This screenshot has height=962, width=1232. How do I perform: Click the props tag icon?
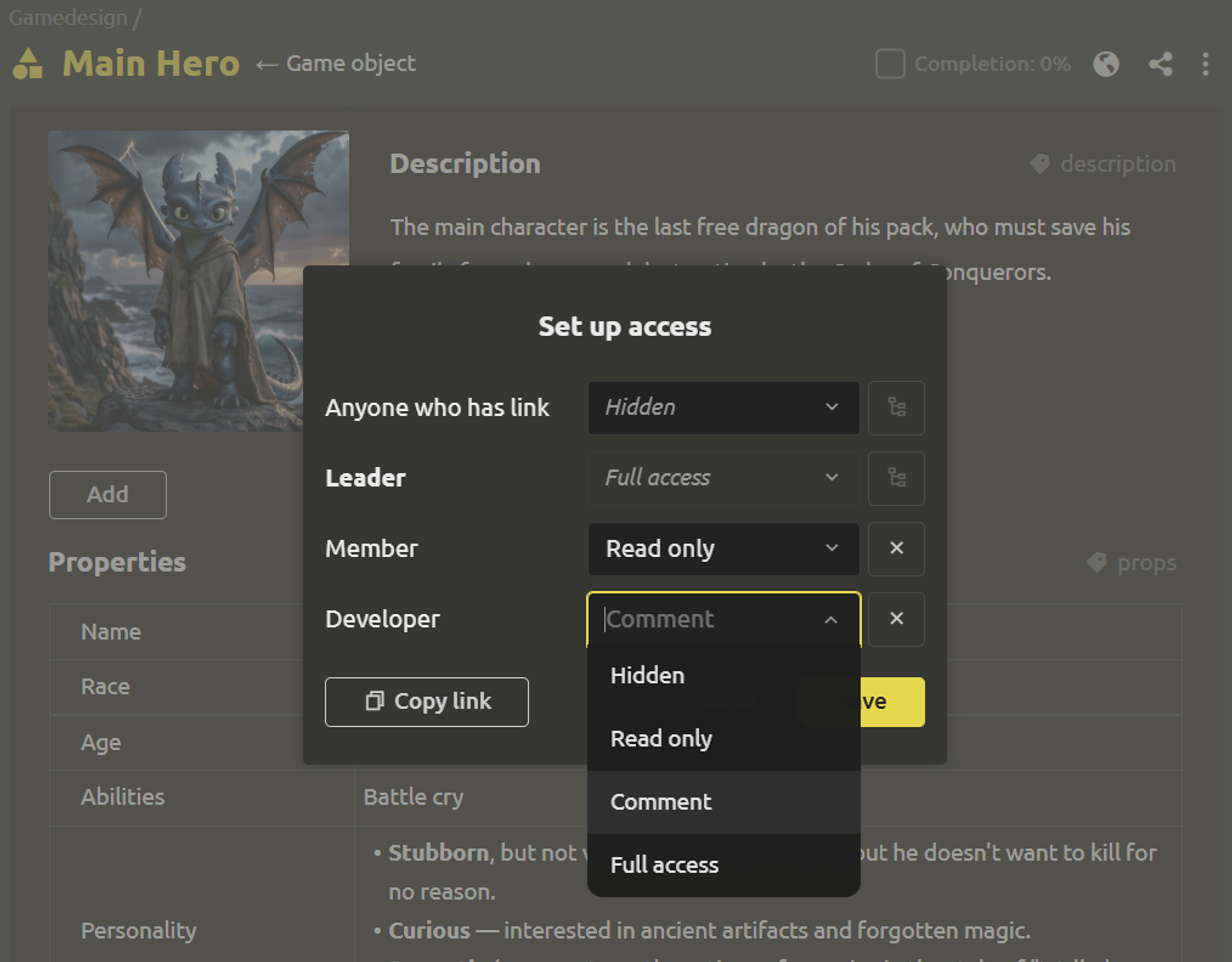(x=1097, y=563)
